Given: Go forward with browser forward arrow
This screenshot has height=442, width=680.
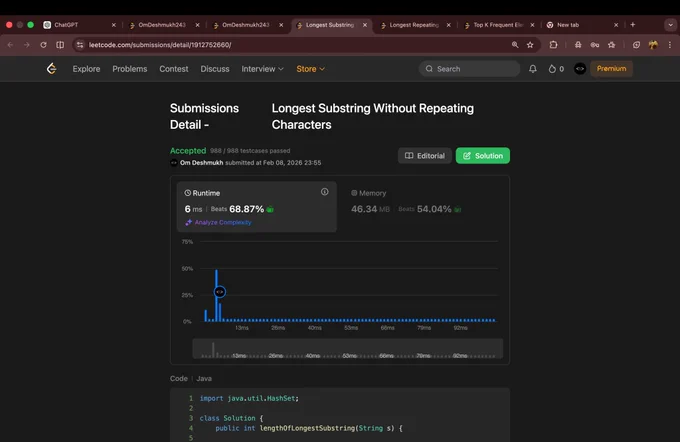Looking at the screenshot, I should 27,45.
